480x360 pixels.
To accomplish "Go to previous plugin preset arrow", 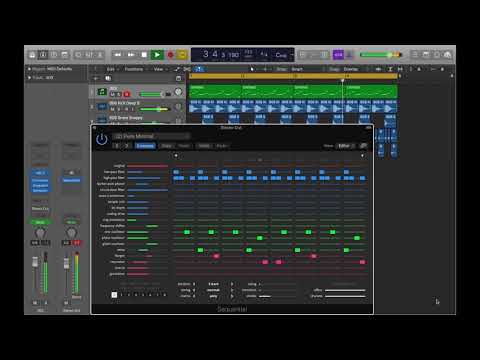I will coord(117,146).
